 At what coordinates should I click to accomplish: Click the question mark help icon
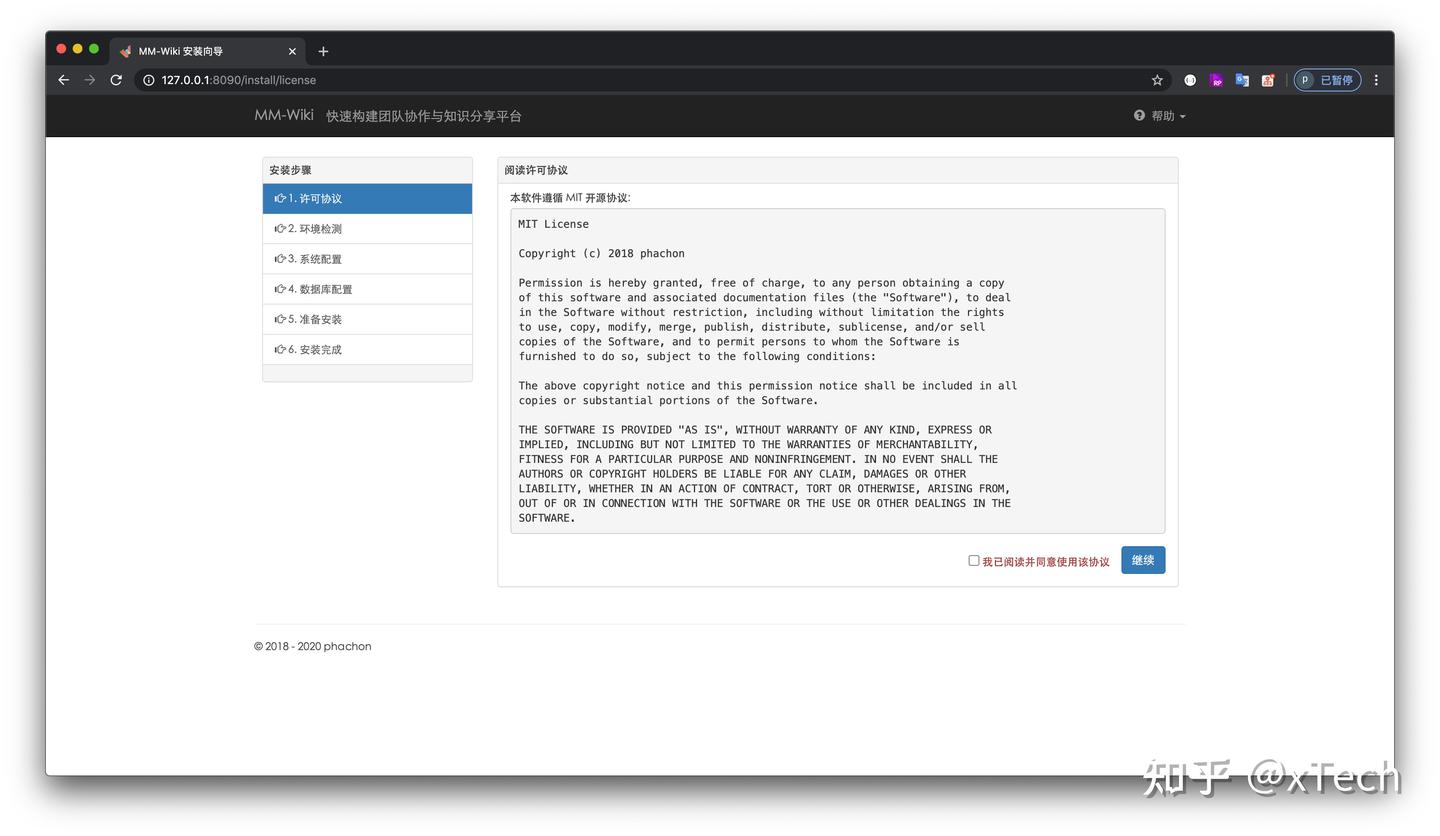[1139, 115]
